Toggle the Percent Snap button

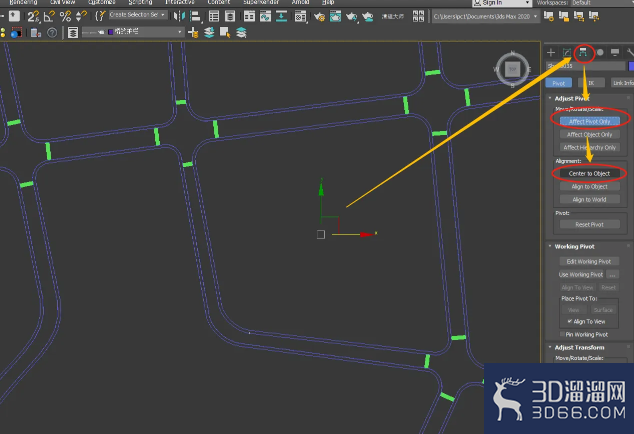pyautogui.click(x=65, y=17)
